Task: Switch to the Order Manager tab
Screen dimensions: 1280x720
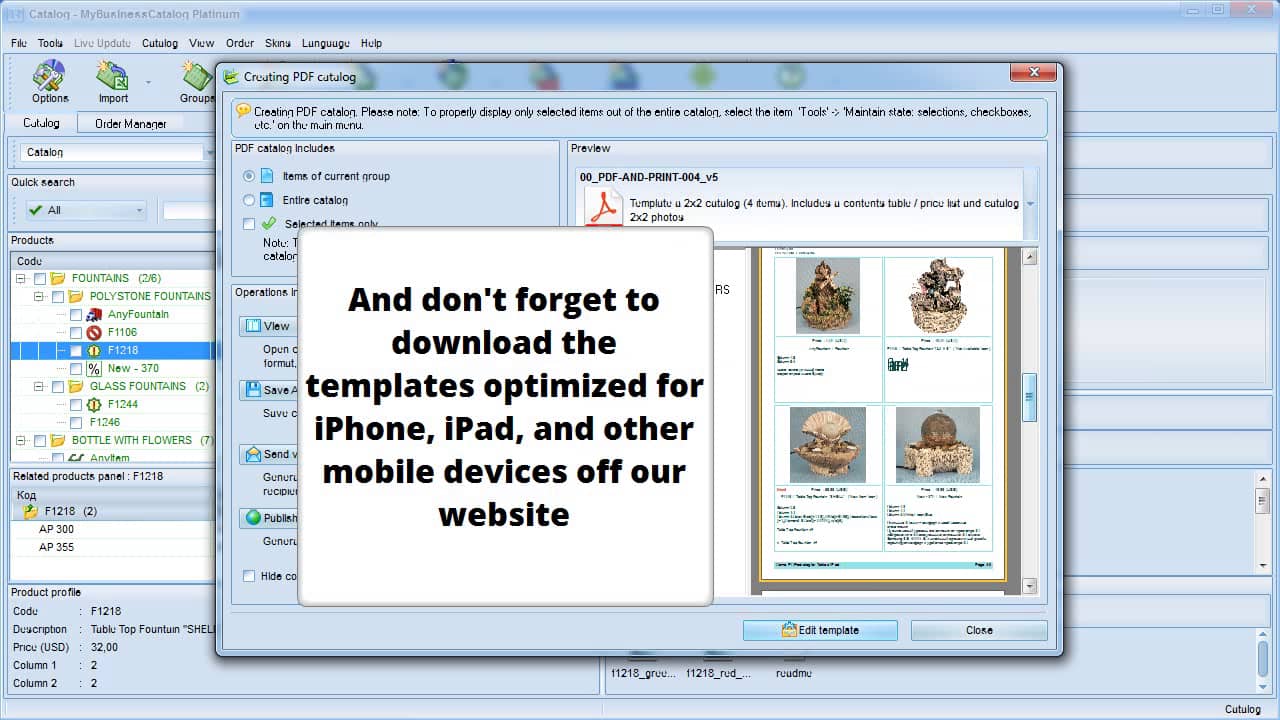Action: coord(131,123)
